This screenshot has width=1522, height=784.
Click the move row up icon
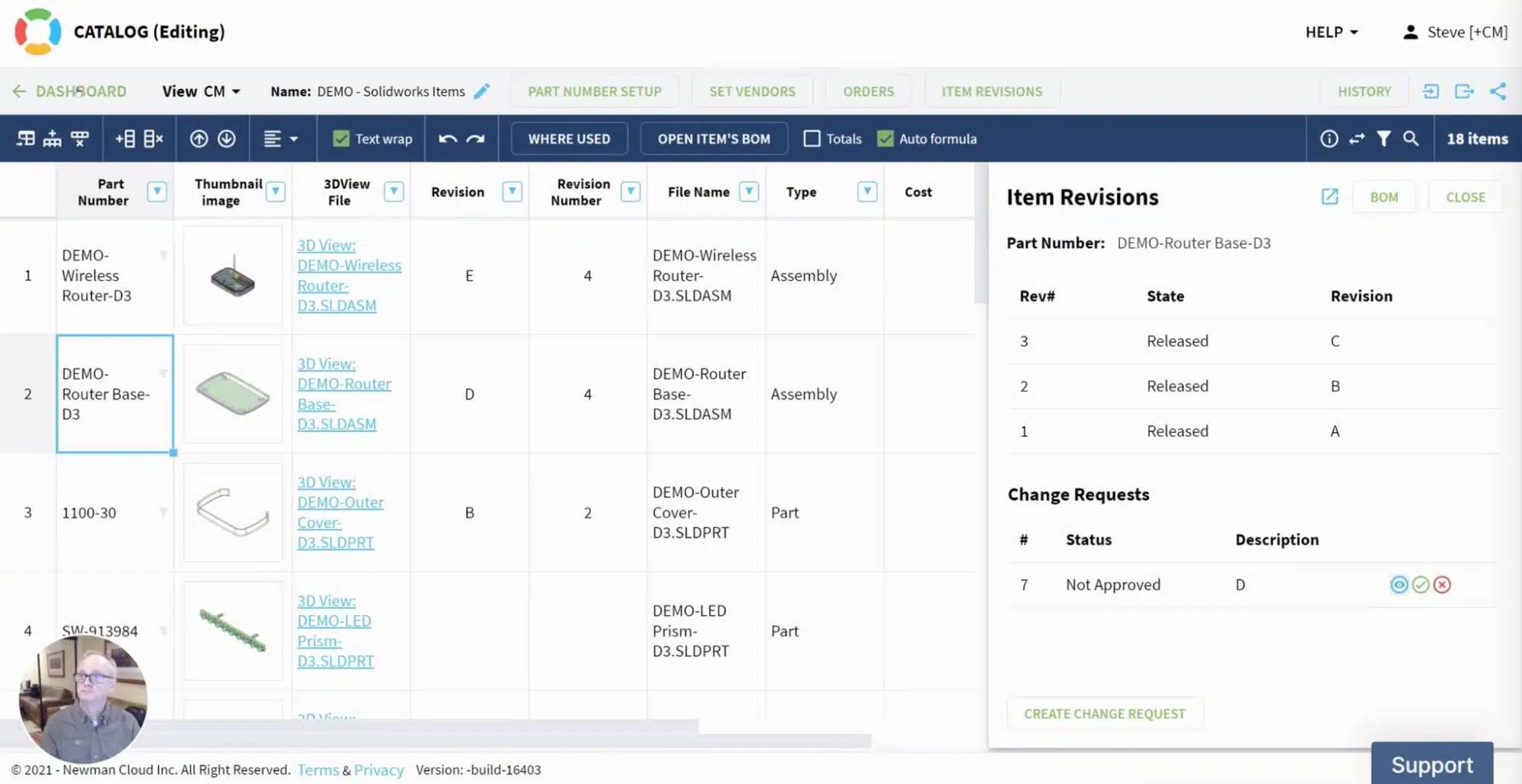click(x=199, y=139)
